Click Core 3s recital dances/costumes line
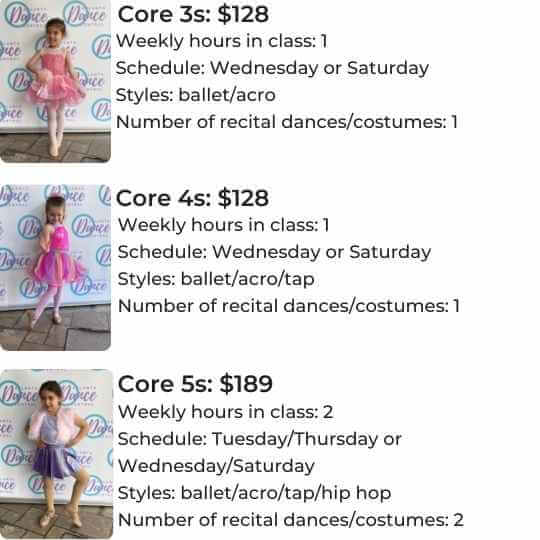Viewport: 540px width, 540px height. (x=287, y=122)
